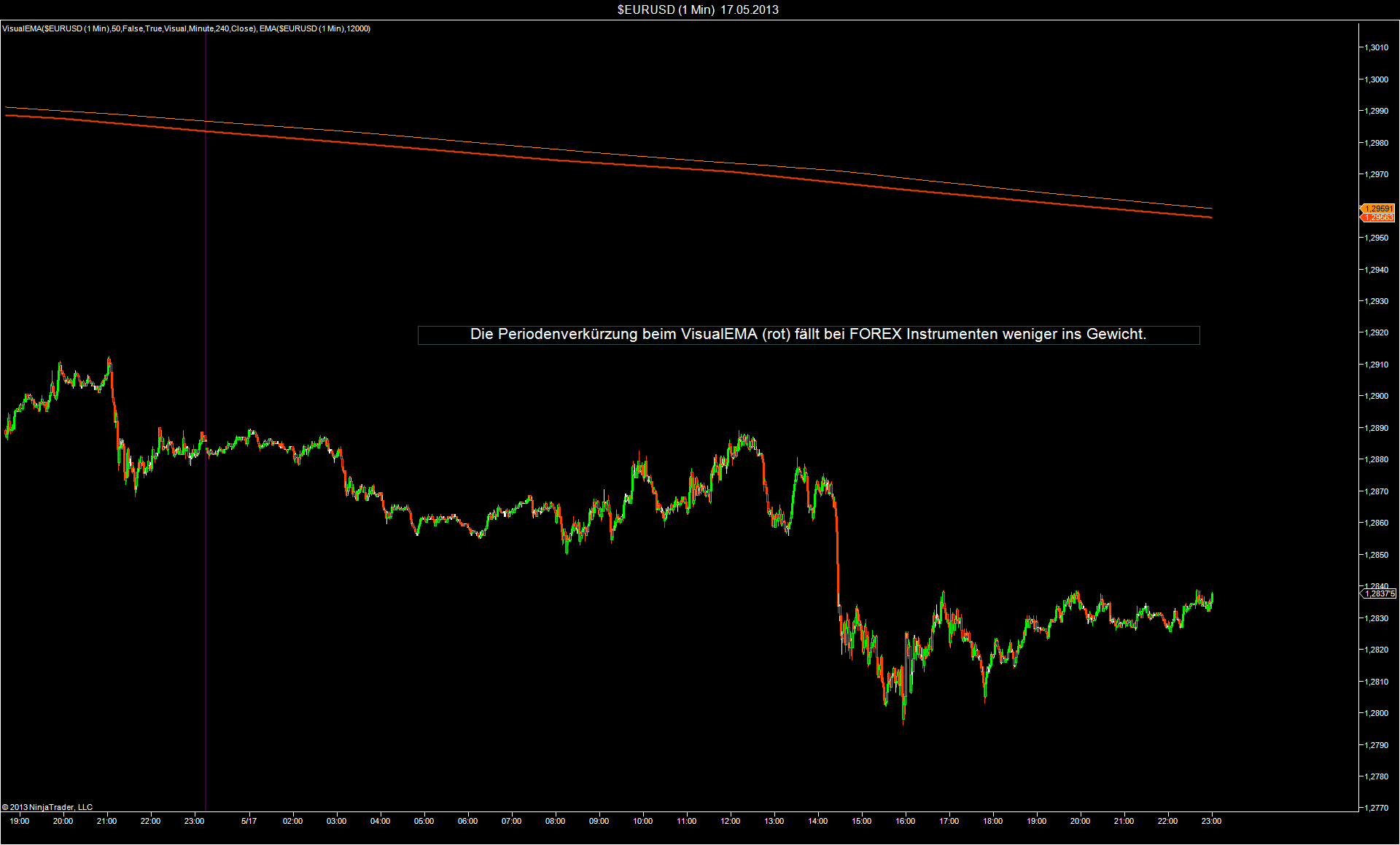Click the 1,2850 price scale value
The image size is (1400, 845).
1377,555
